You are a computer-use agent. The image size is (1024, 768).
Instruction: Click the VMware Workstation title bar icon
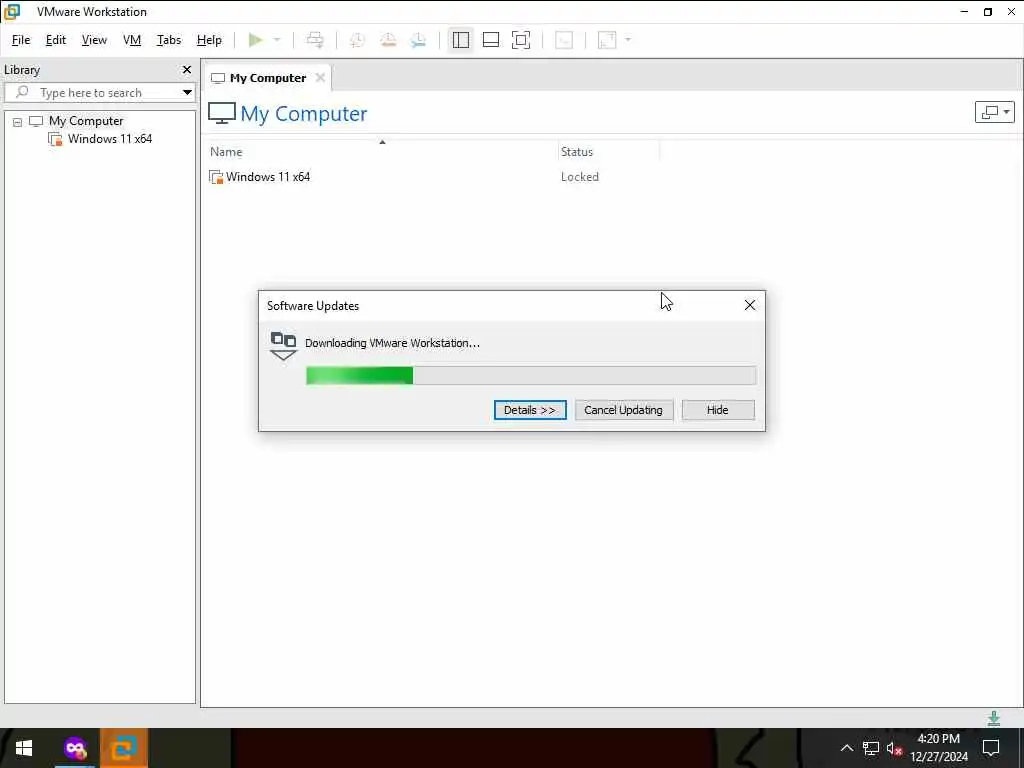(x=12, y=12)
